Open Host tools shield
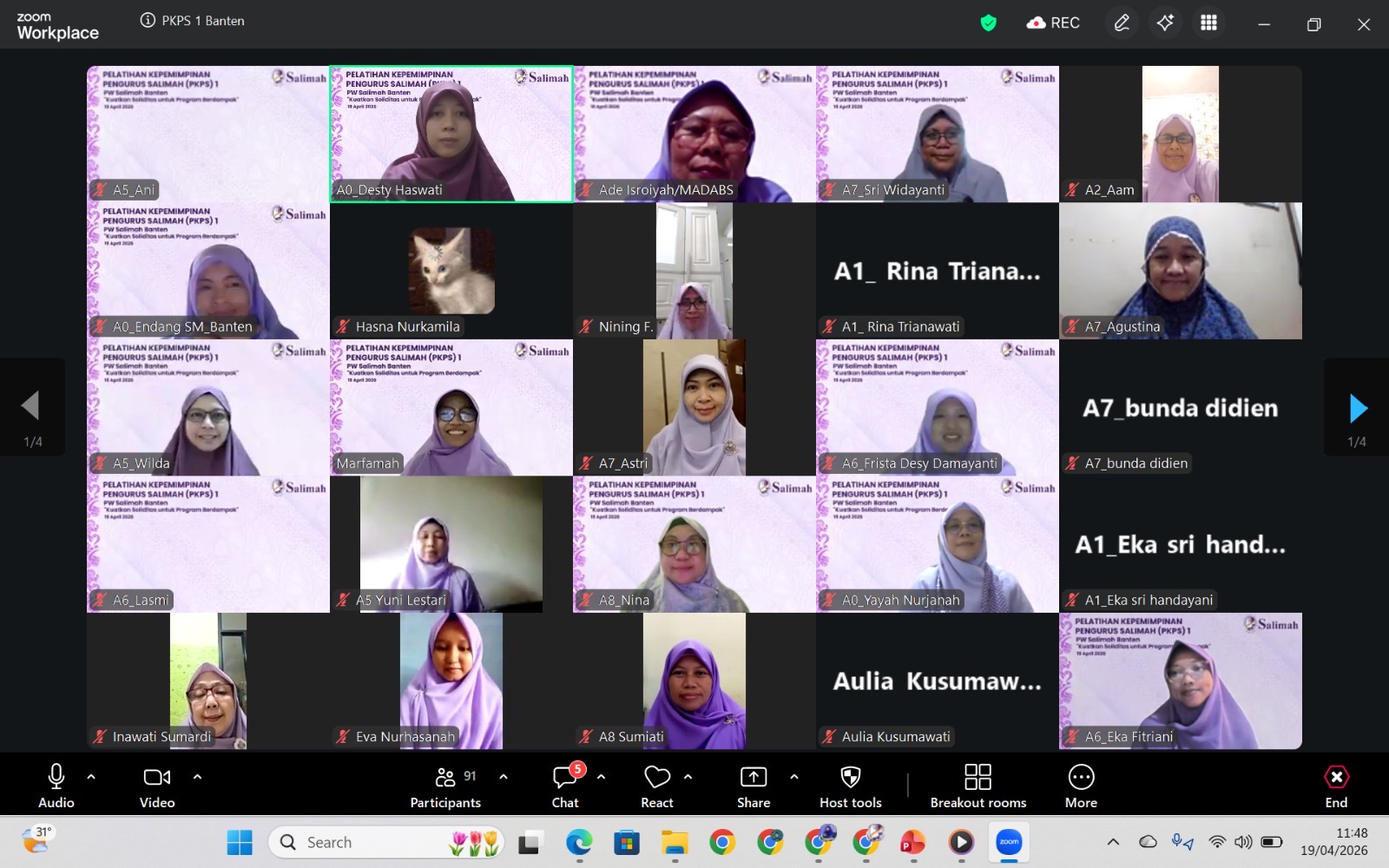 pyautogui.click(x=851, y=786)
